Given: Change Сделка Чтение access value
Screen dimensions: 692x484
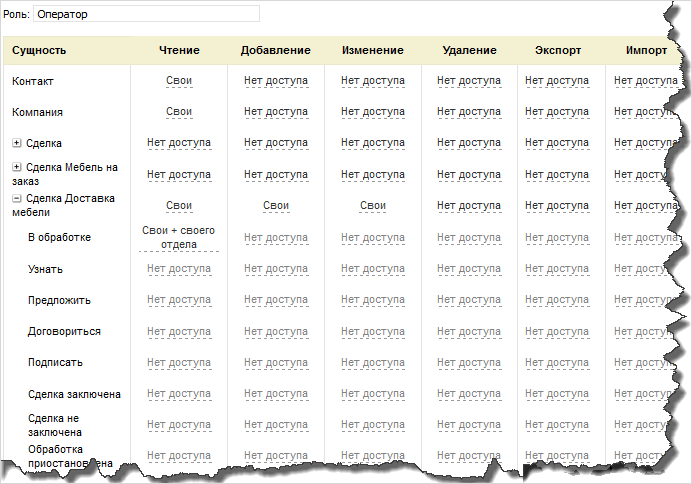Looking at the screenshot, I should [179, 143].
